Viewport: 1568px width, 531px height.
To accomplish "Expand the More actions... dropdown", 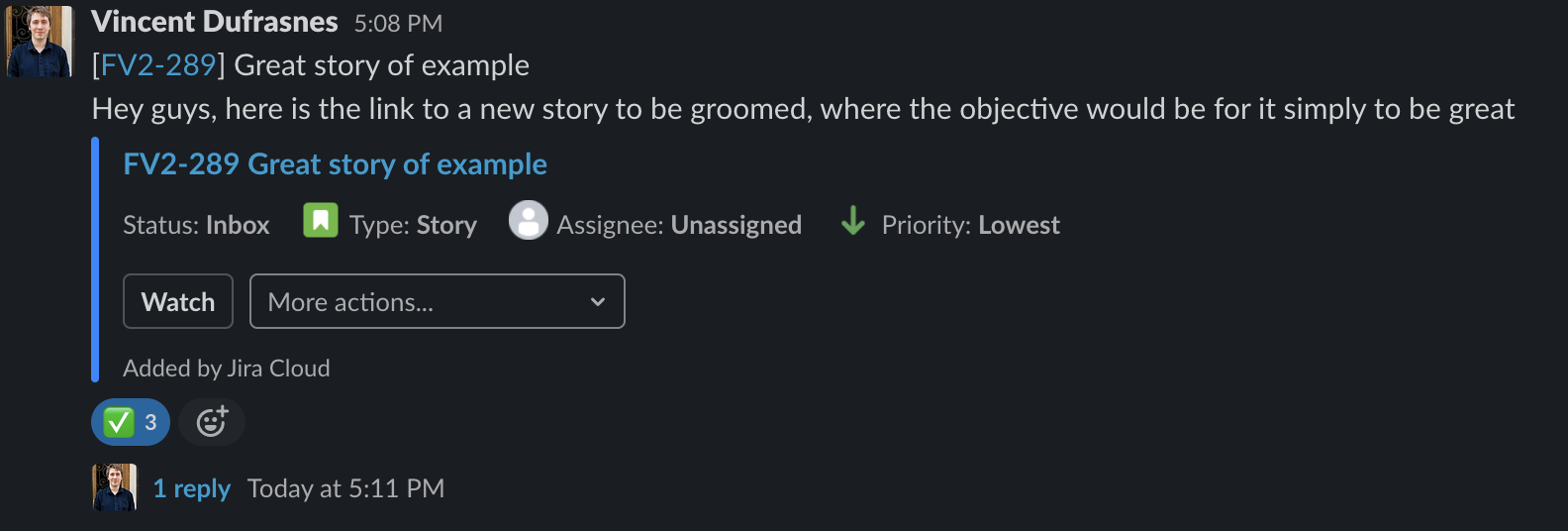I will pos(438,301).
